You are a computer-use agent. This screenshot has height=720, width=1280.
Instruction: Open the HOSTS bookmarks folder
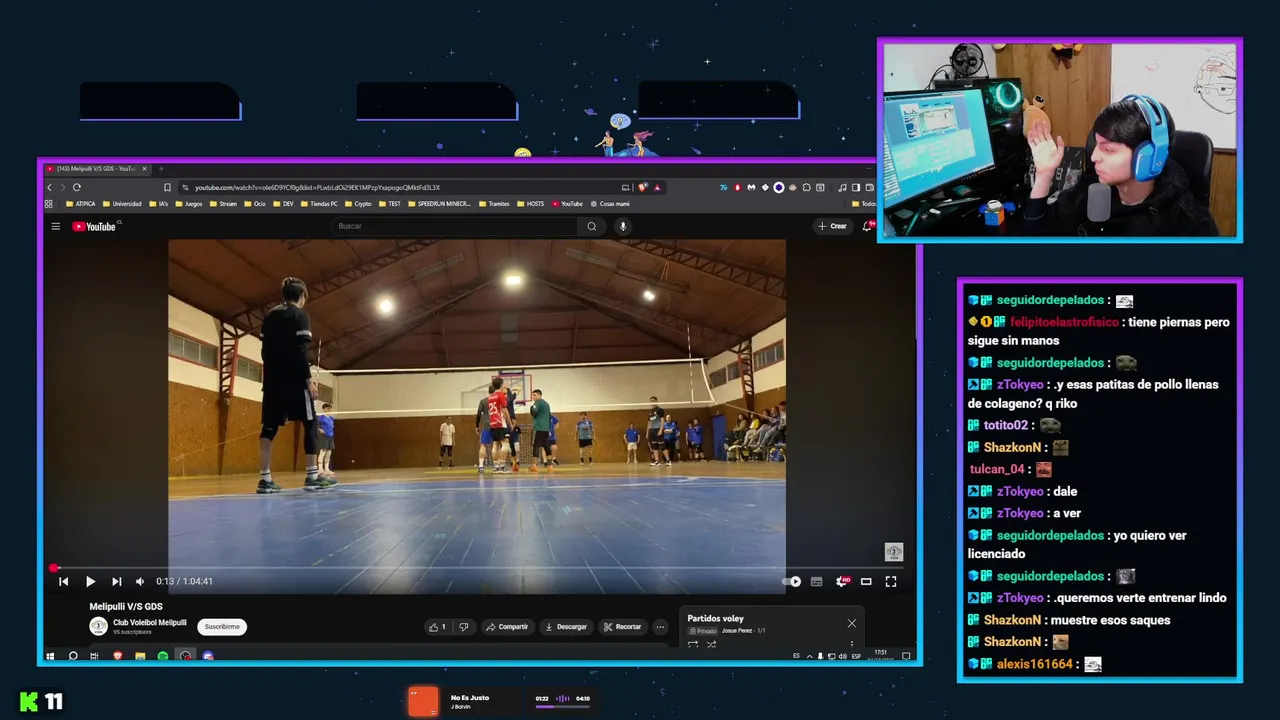(x=530, y=204)
